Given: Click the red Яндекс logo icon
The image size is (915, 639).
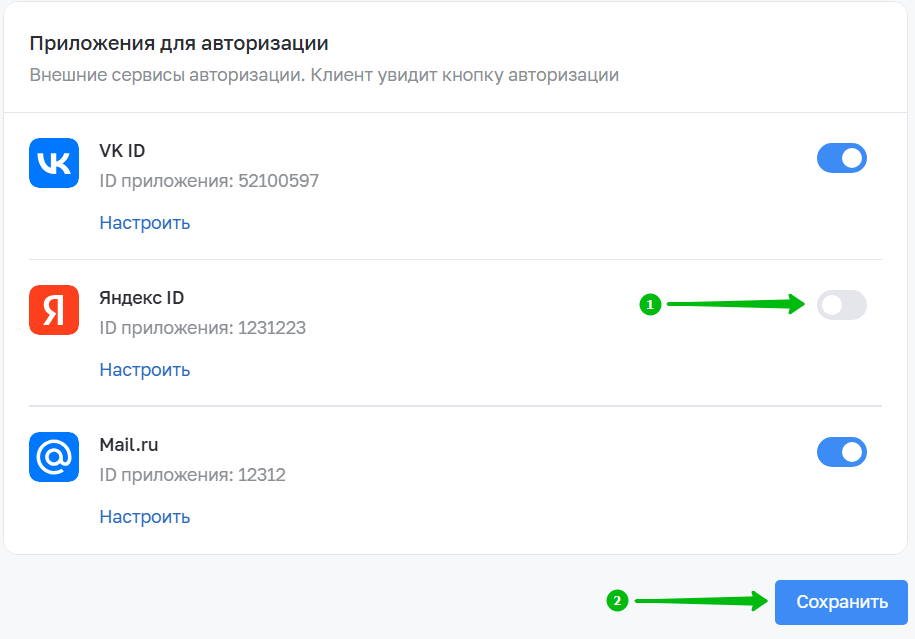Looking at the screenshot, I should [54, 310].
